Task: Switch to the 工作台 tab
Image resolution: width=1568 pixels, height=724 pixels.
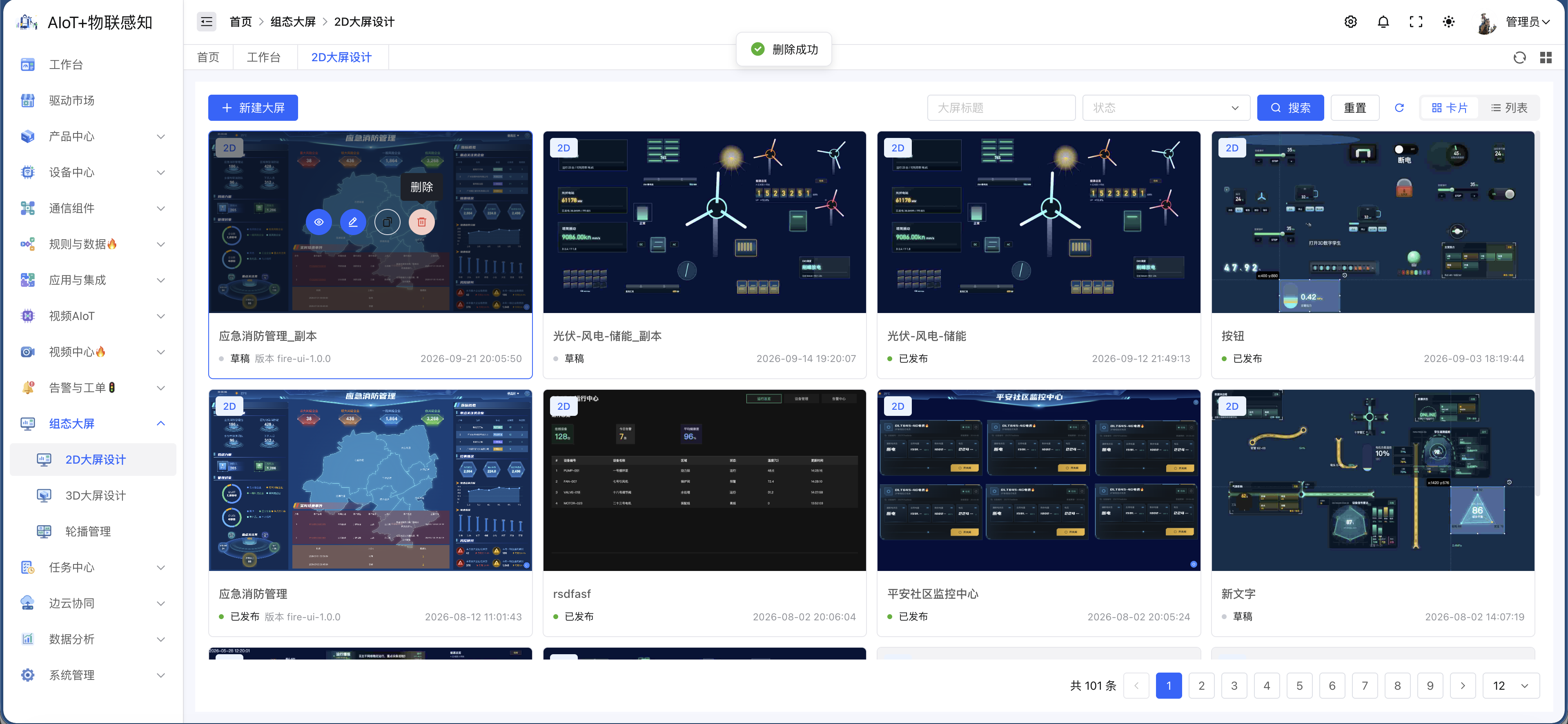Action: (x=263, y=57)
